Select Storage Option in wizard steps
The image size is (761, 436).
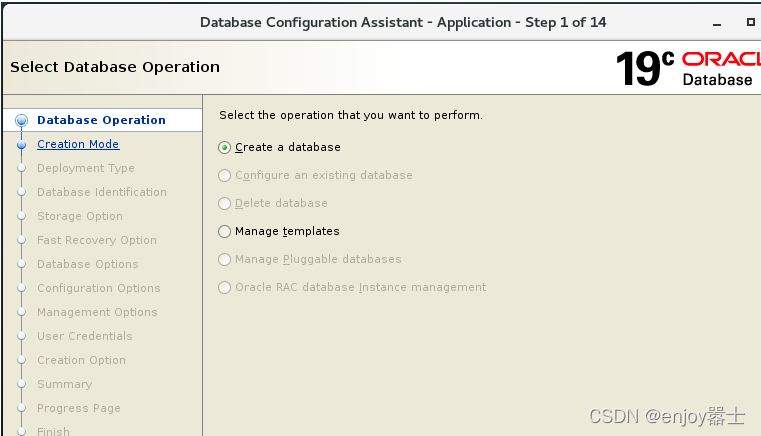pyautogui.click(x=80, y=216)
